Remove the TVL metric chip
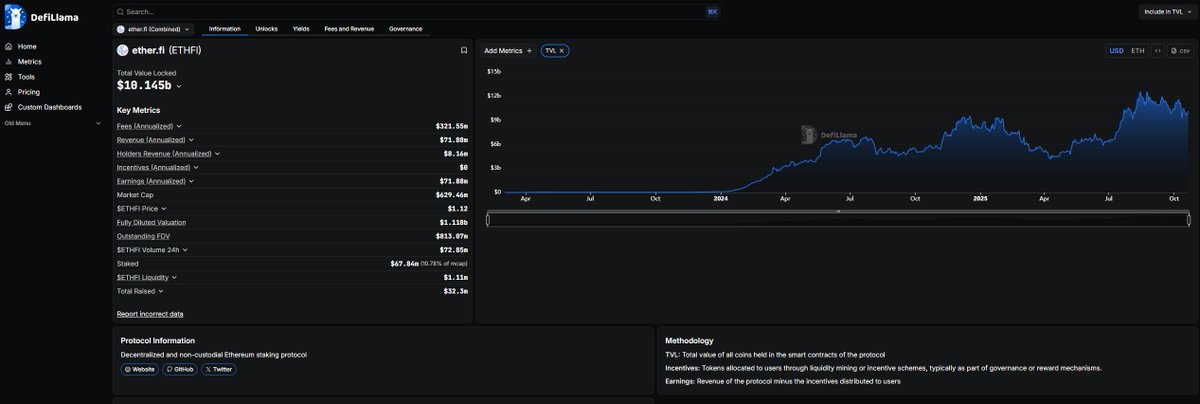 (562, 50)
